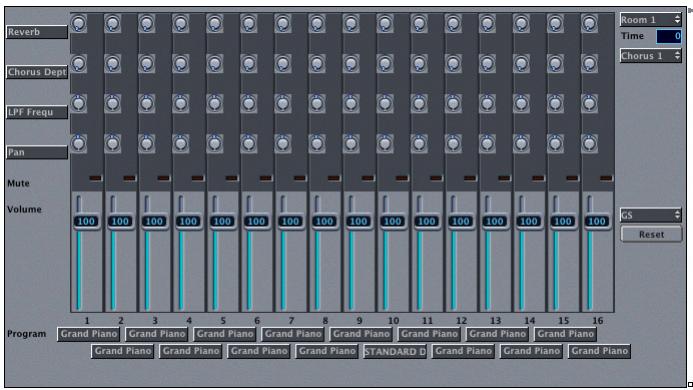693x390 pixels.
Task: Open the LPF Frequ row assignment menu
Action: pos(37,112)
